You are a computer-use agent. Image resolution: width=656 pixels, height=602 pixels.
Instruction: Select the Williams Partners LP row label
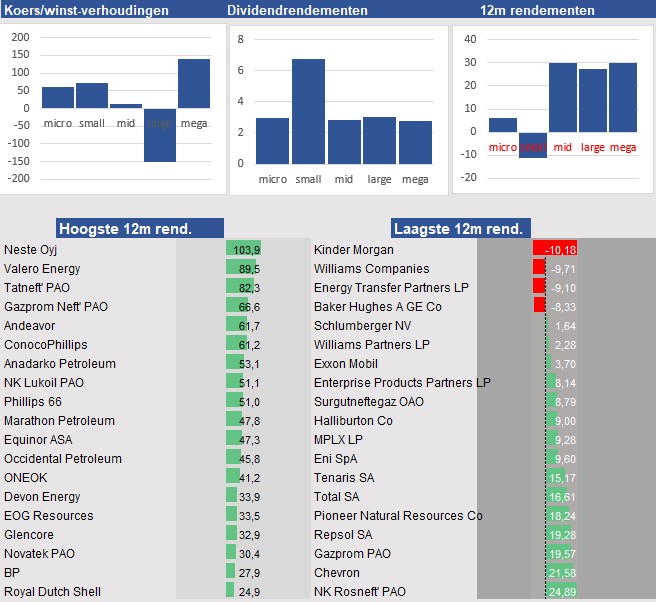(372, 345)
